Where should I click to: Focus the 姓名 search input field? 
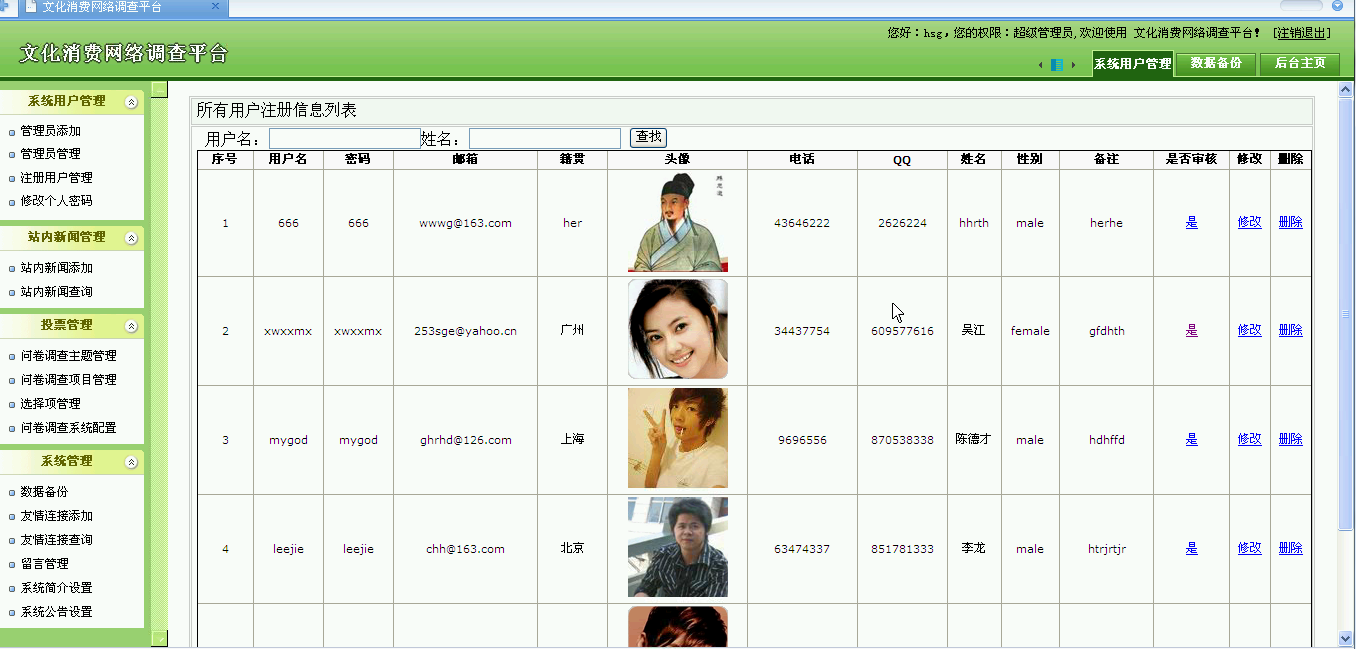tap(545, 138)
